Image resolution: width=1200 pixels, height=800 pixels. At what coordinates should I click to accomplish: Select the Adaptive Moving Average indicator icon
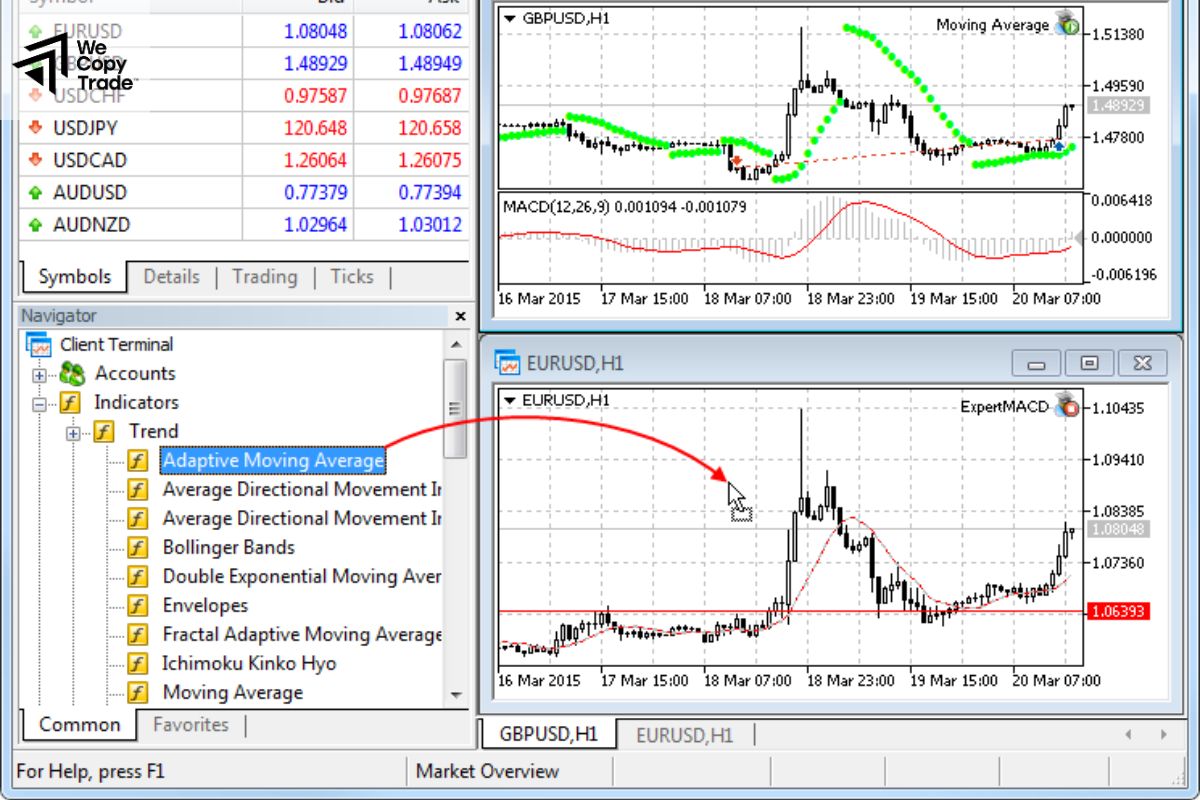pos(136,461)
